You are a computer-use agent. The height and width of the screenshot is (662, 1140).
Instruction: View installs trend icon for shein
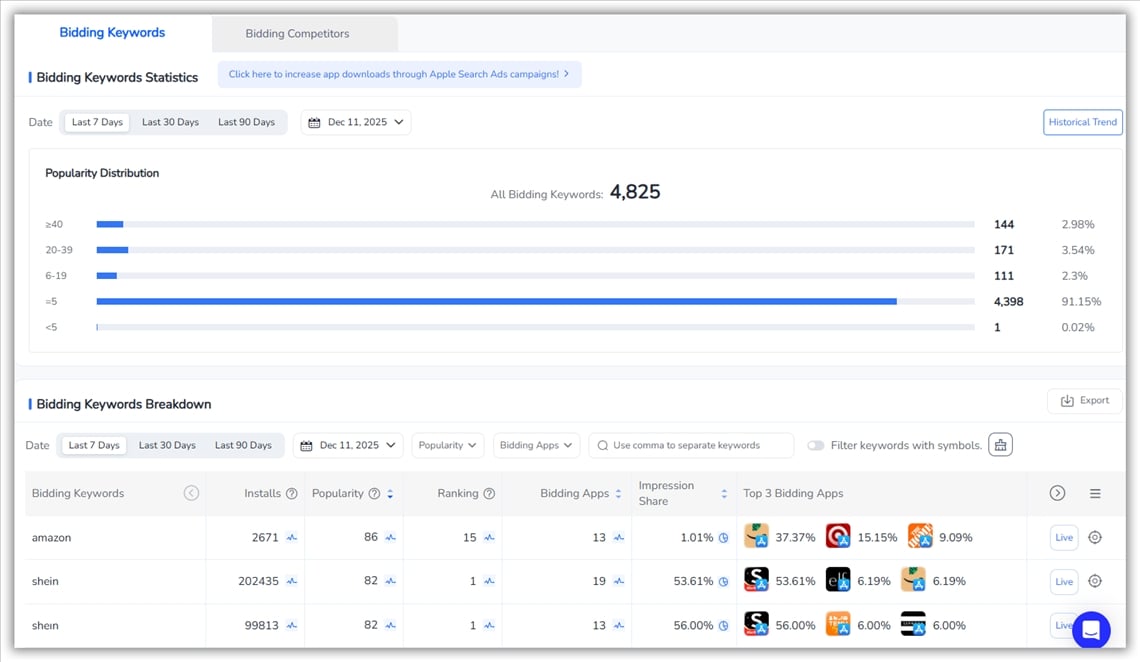pos(292,581)
